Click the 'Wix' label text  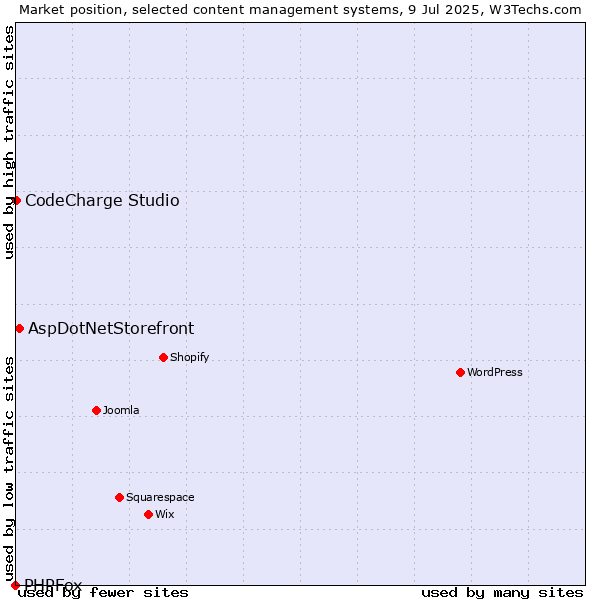tap(165, 514)
